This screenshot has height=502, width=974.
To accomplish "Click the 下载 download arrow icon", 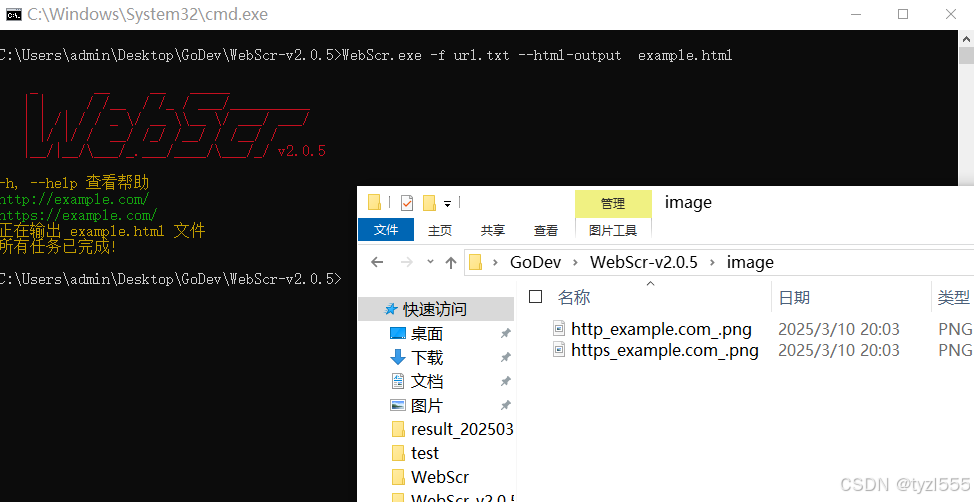I will [398, 357].
